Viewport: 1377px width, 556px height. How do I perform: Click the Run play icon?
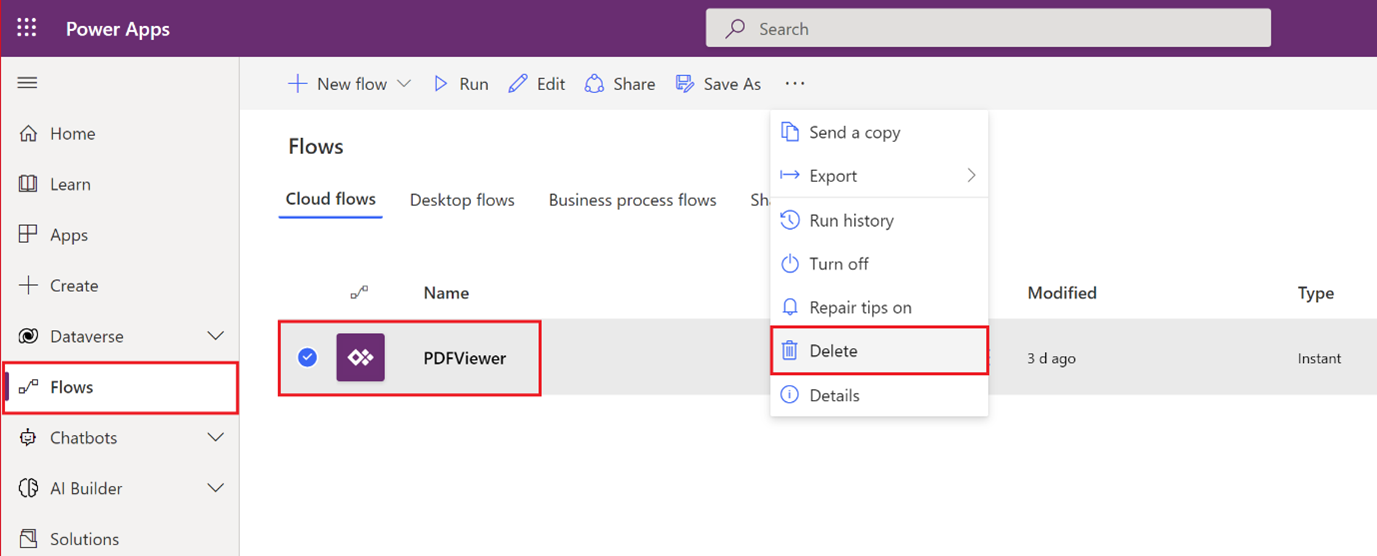(441, 84)
